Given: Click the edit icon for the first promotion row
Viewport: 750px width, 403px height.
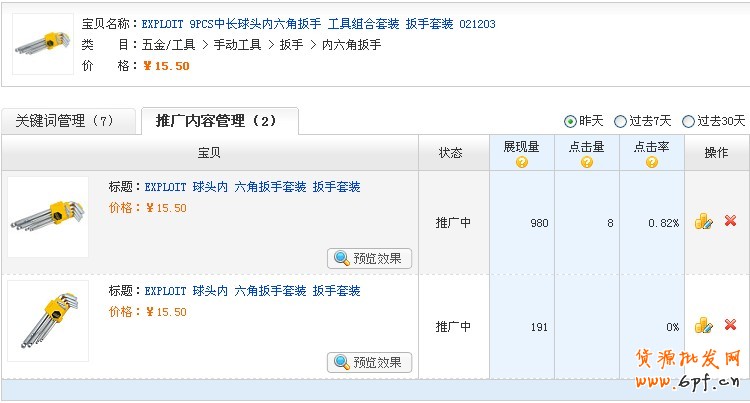Looking at the screenshot, I should [703, 222].
